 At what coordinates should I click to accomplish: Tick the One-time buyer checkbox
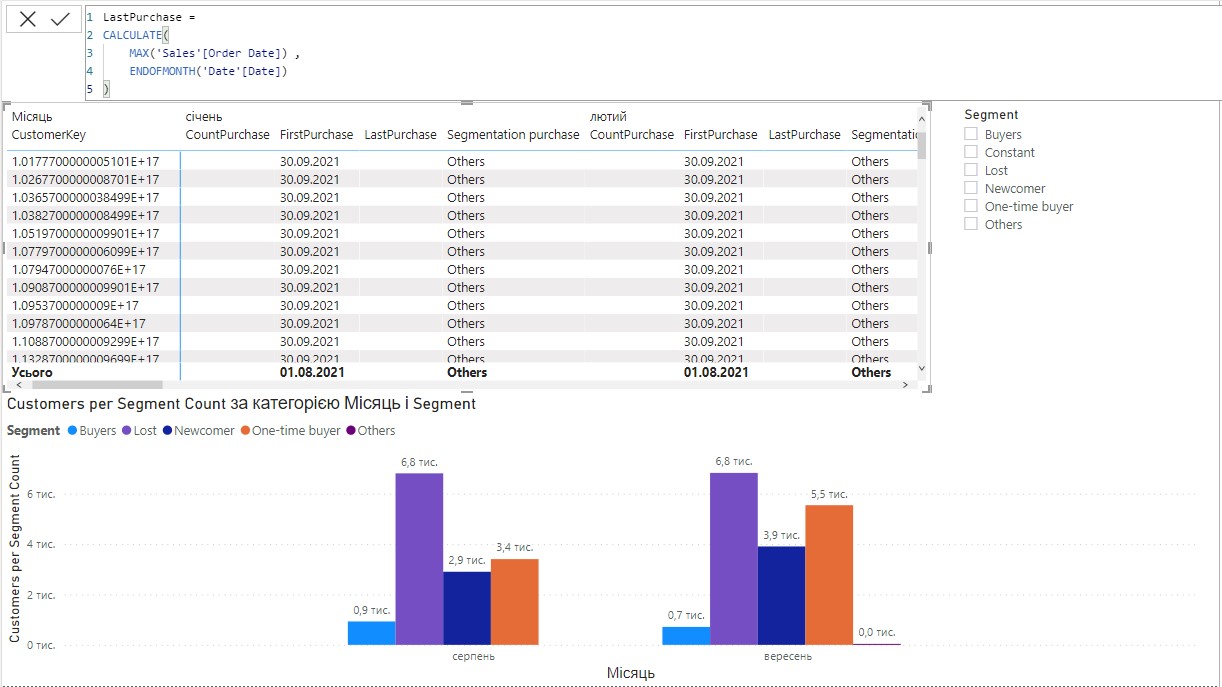click(x=970, y=206)
